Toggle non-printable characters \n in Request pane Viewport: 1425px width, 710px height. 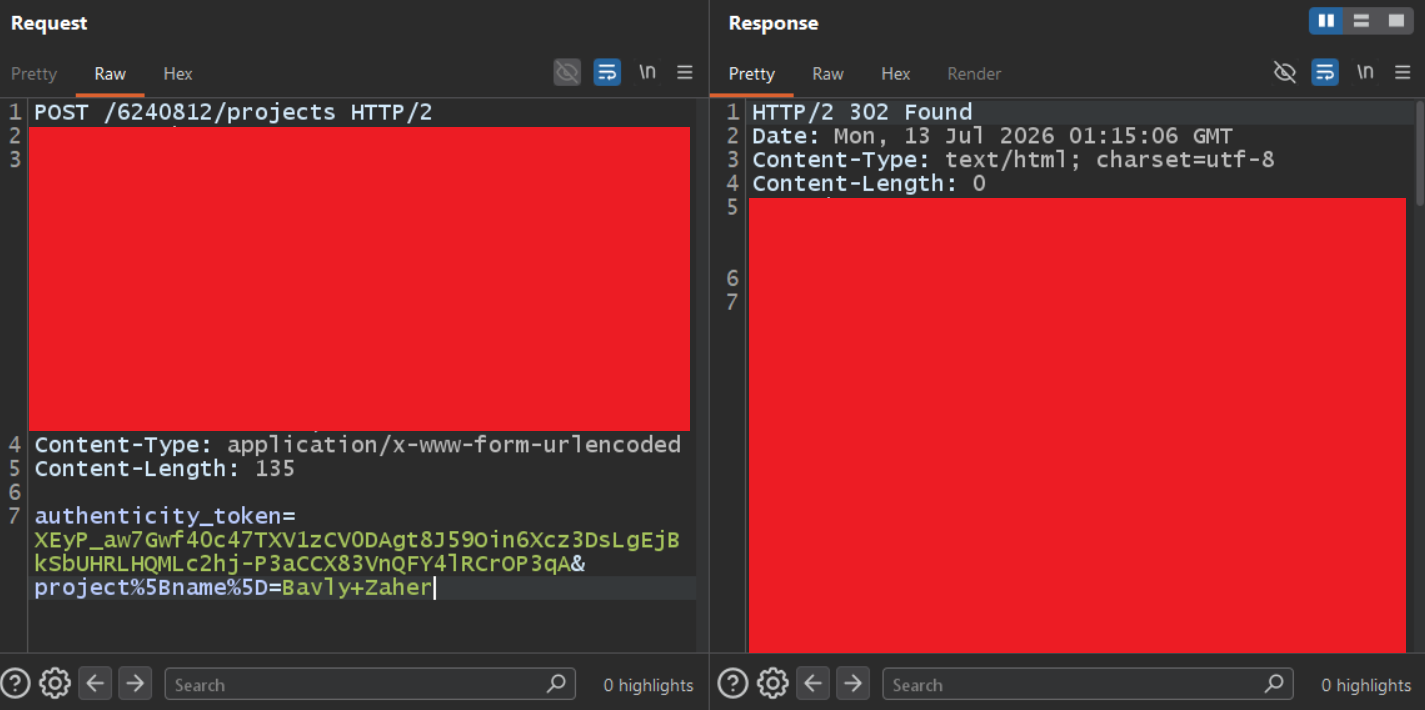tap(648, 72)
